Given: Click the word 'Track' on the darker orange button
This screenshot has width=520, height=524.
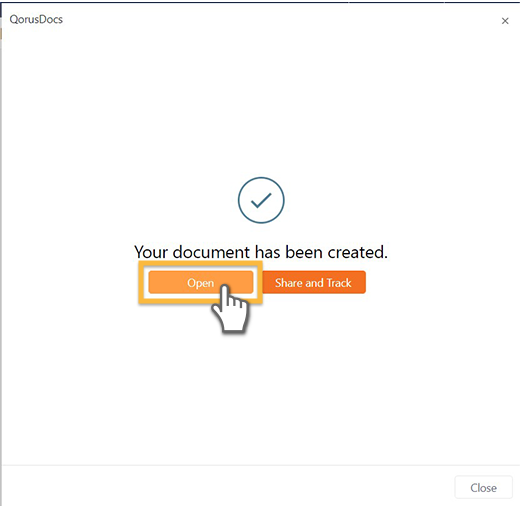Looking at the screenshot, I should pyautogui.click(x=339, y=283).
